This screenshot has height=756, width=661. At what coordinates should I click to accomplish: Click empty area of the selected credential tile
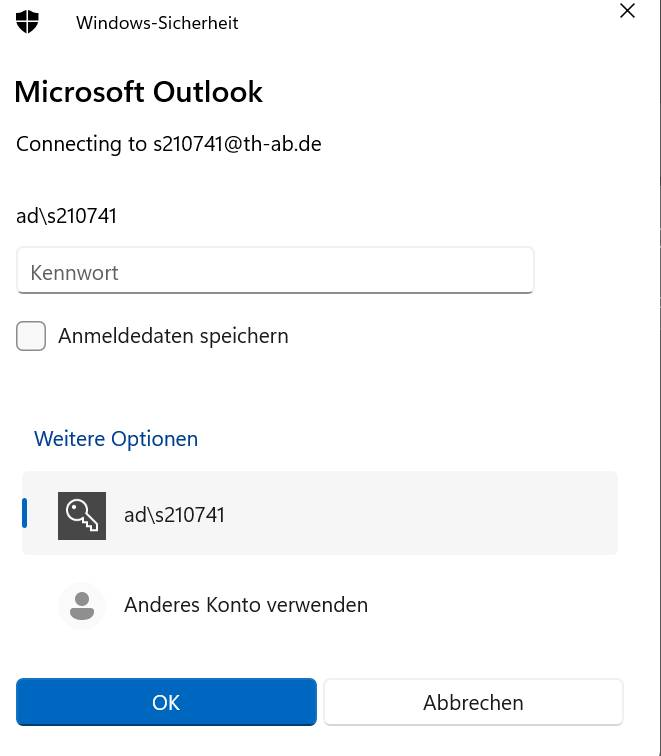pos(419,513)
